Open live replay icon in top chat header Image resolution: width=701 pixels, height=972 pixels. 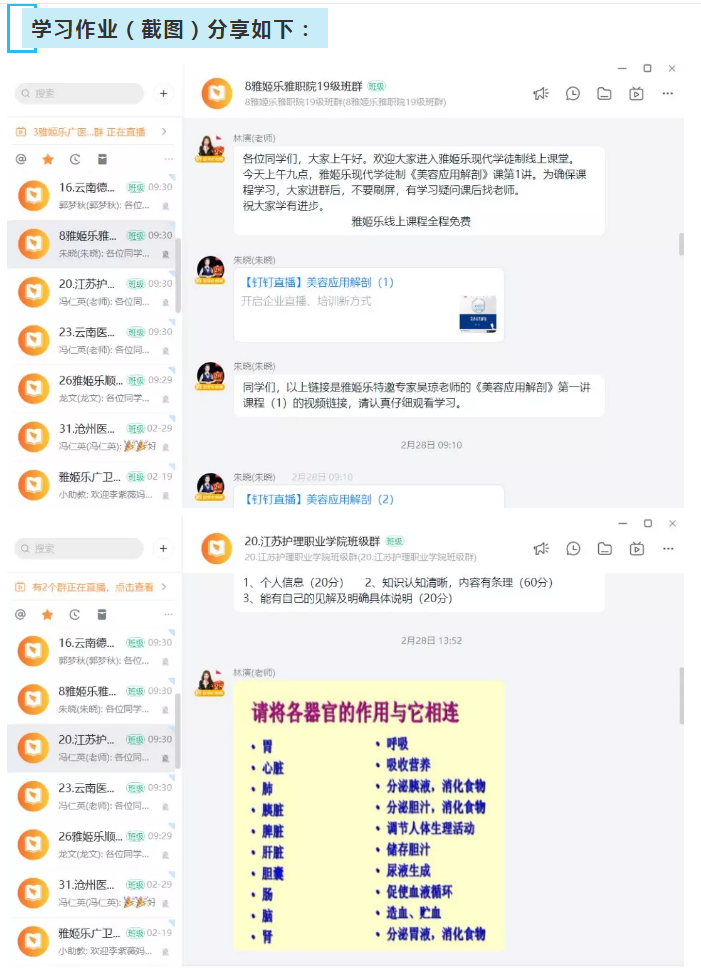636,94
